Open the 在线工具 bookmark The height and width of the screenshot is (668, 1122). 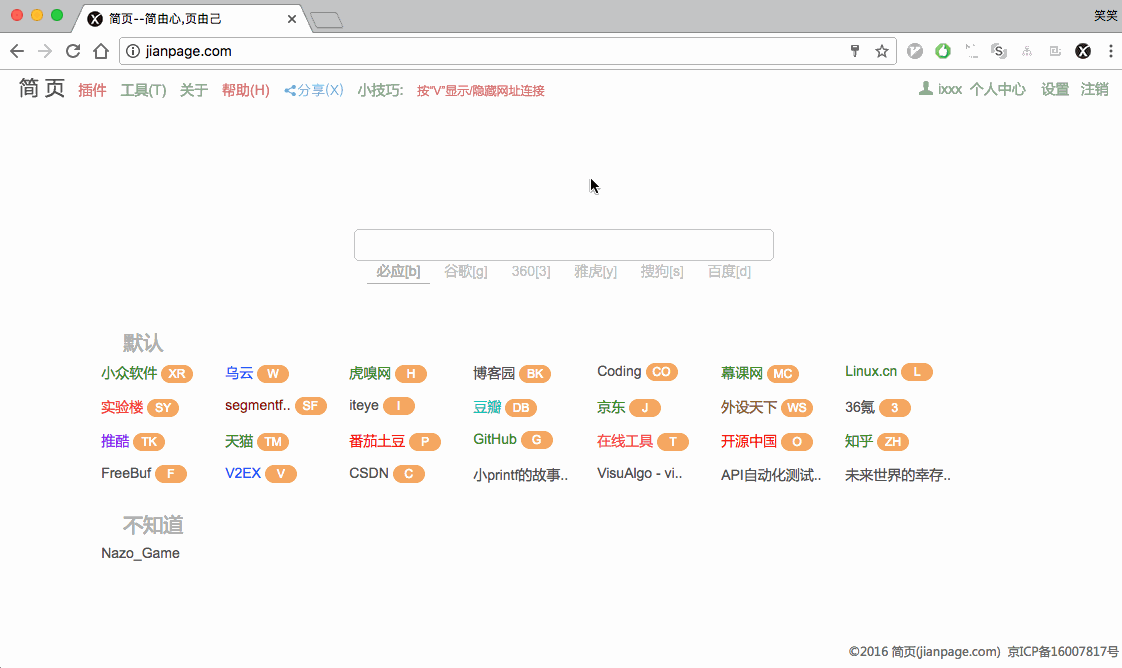[x=625, y=441]
